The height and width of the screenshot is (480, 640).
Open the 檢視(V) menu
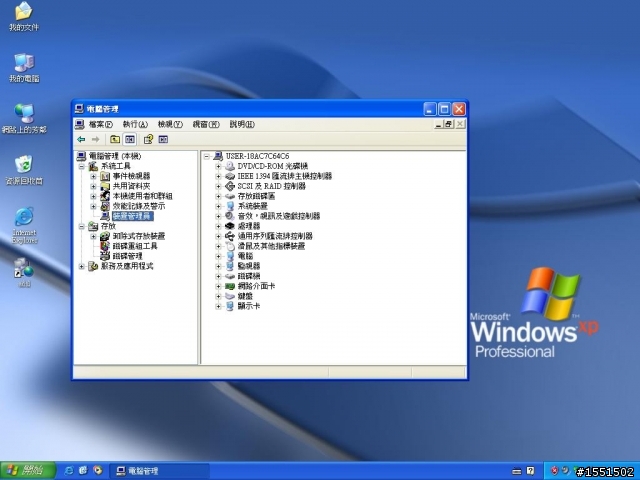point(170,124)
